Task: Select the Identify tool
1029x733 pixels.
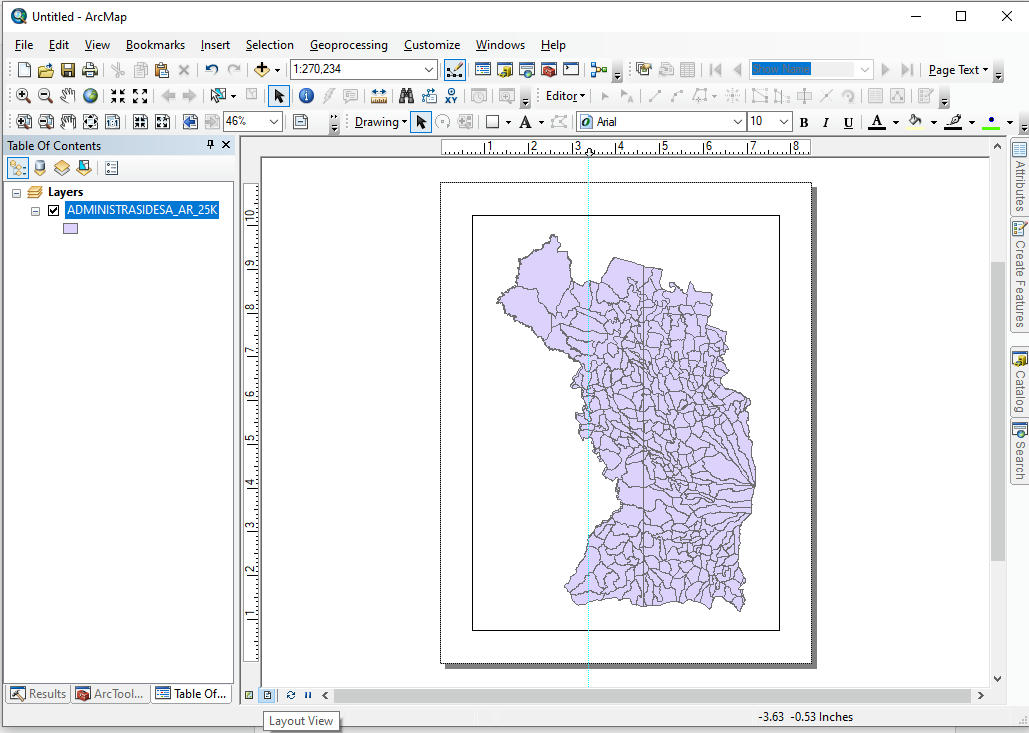Action: 306,96
